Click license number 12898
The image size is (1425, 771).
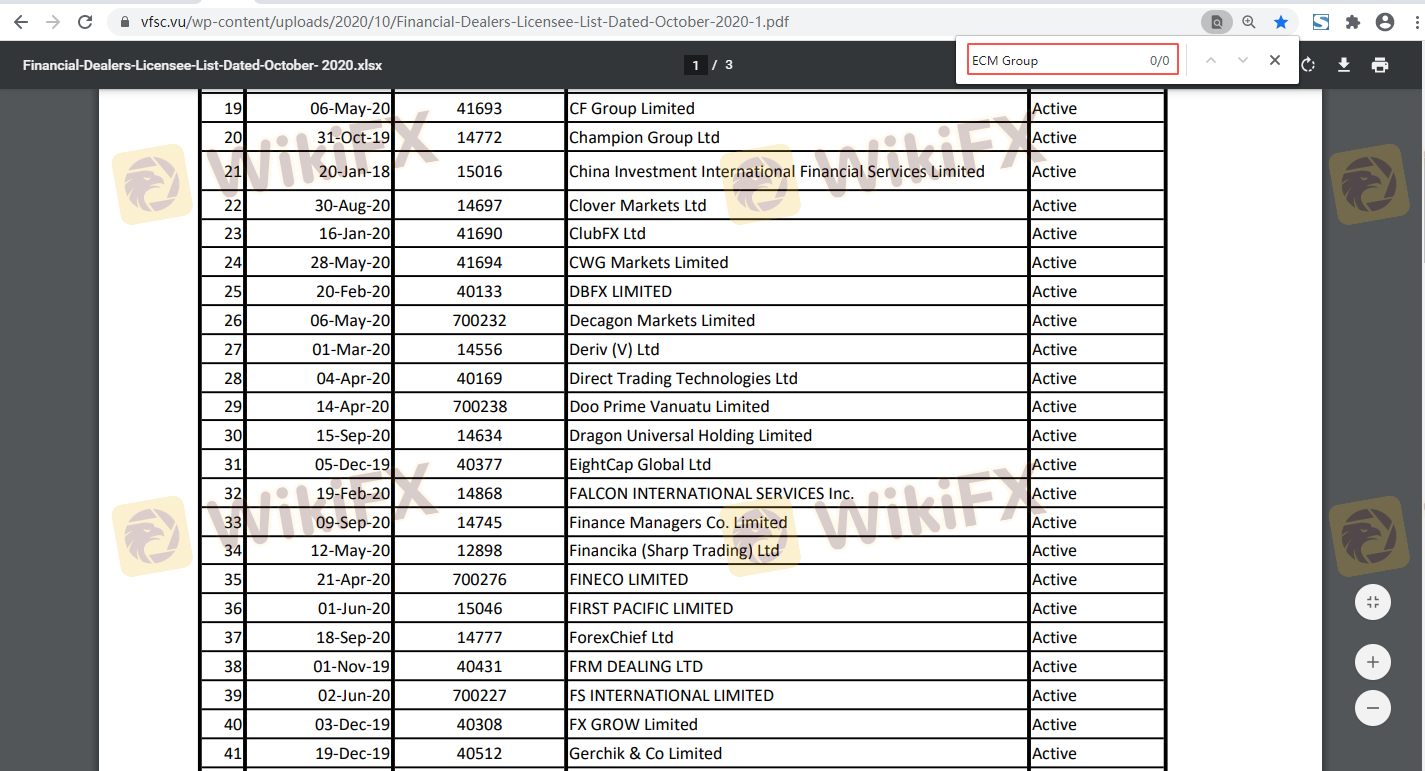[479, 550]
